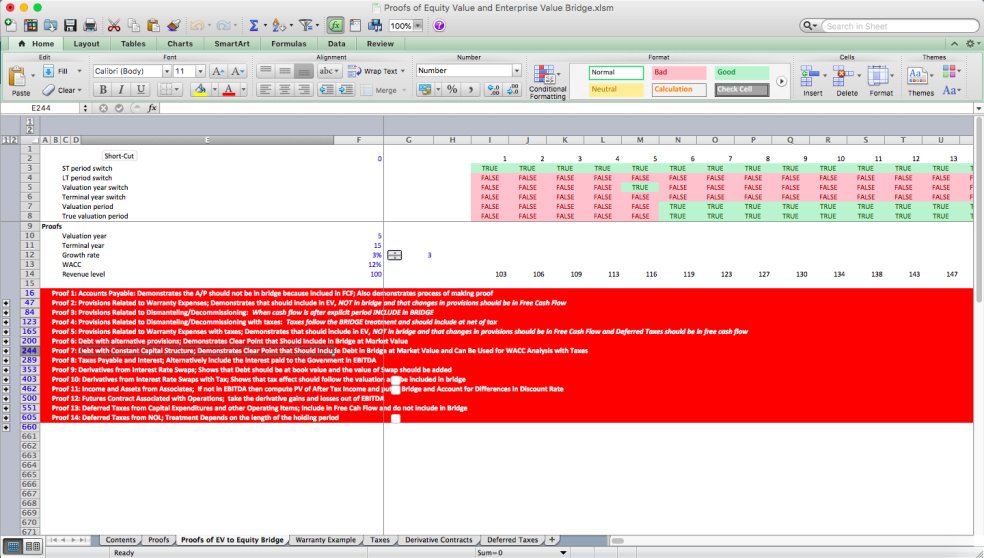This screenshot has height=558, width=984.
Task: Click the AutoSum sigma icon
Action: pos(253,25)
